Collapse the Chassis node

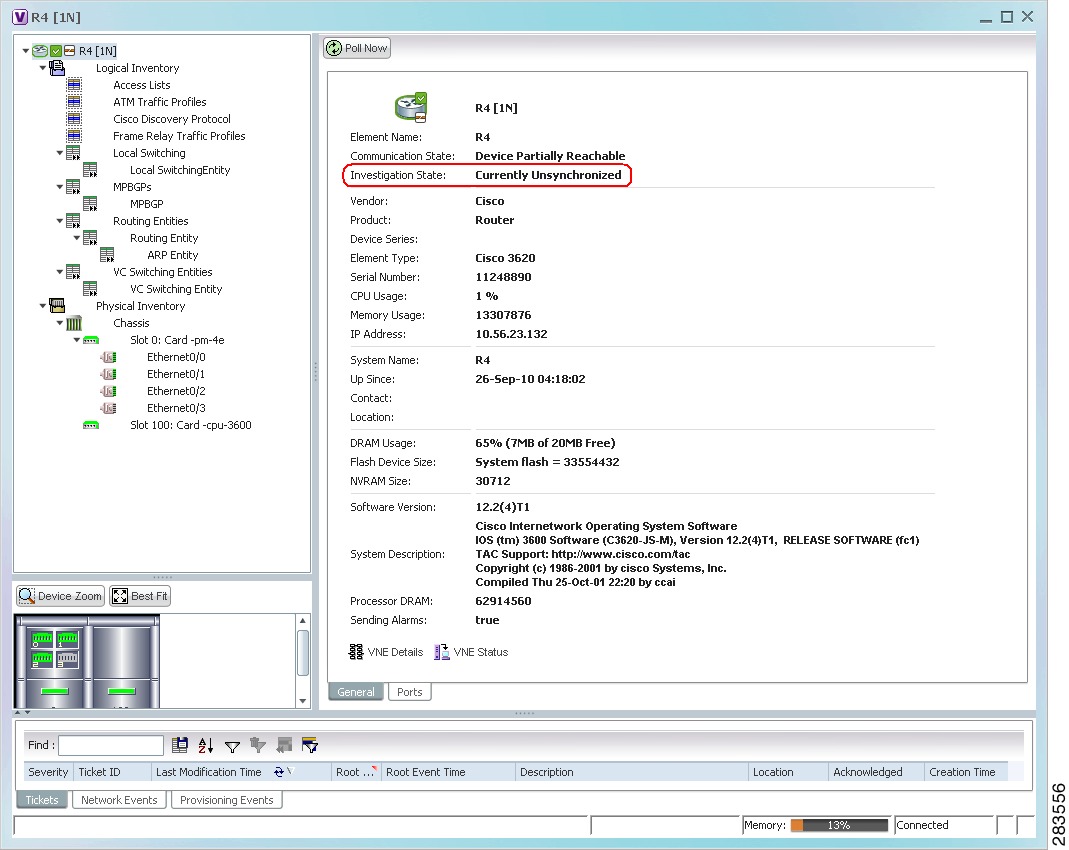(60, 323)
